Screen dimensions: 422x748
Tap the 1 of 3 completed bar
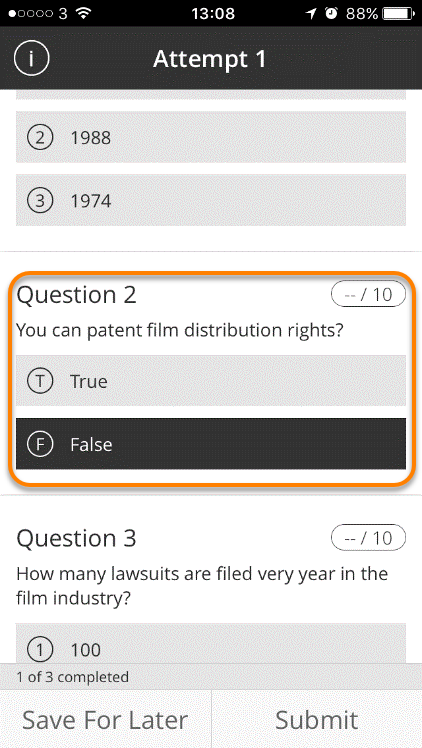tap(211, 676)
